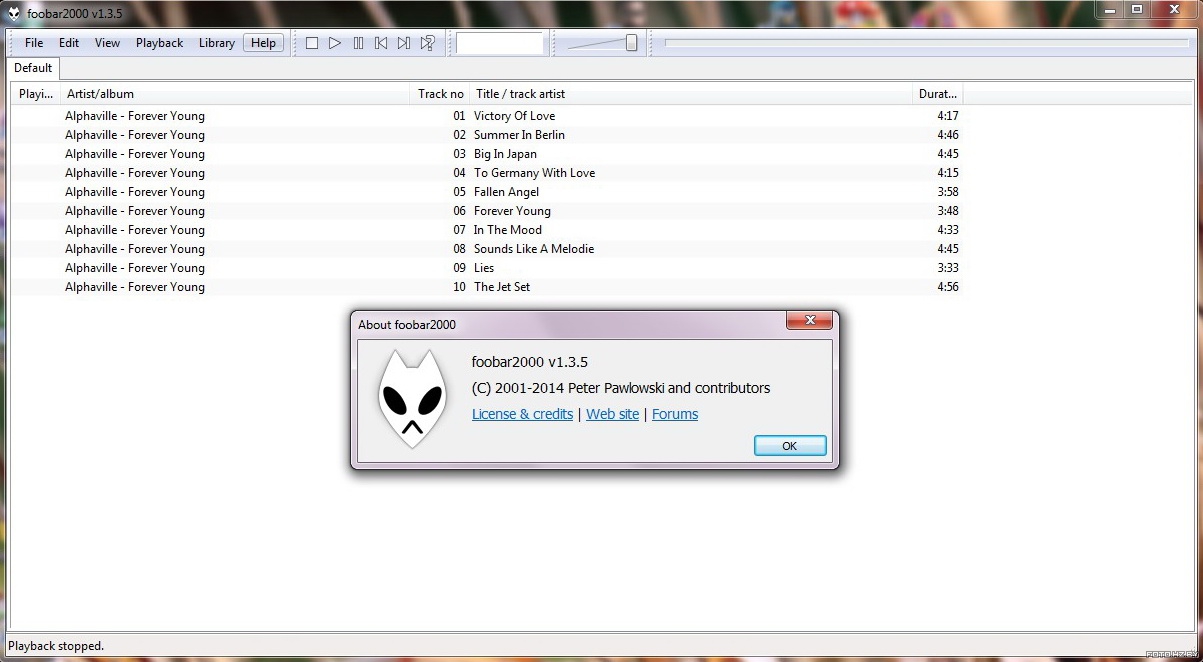
Task: Select track In The Mood
Action: point(508,230)
